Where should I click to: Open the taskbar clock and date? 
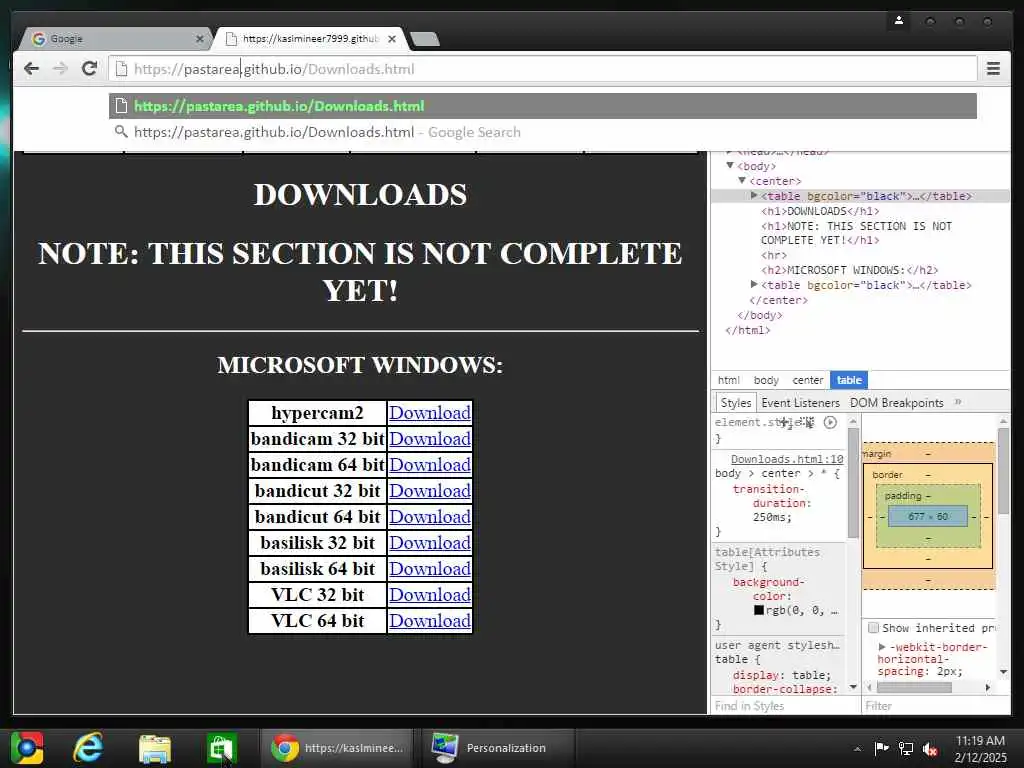pyautogui.click(x=980, y=749)
